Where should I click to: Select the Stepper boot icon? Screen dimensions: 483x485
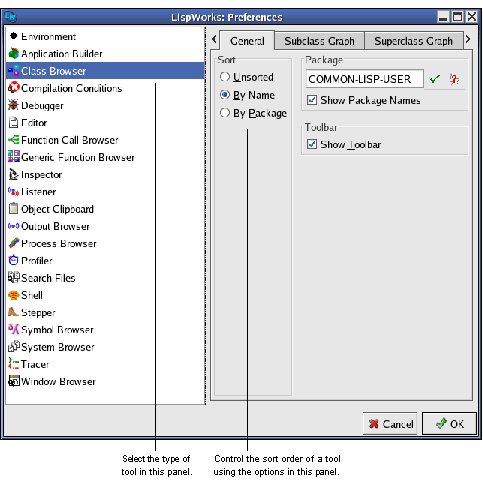13,312
